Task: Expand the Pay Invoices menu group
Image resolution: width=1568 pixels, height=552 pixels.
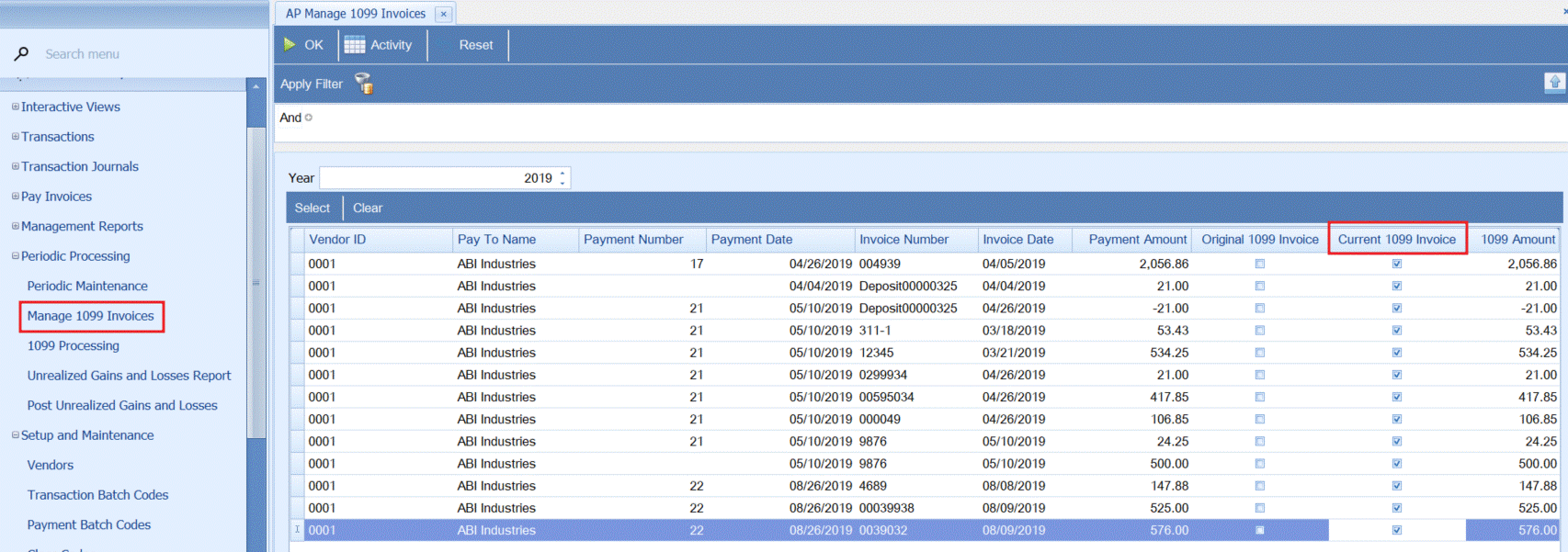Action: click(15, 197)
